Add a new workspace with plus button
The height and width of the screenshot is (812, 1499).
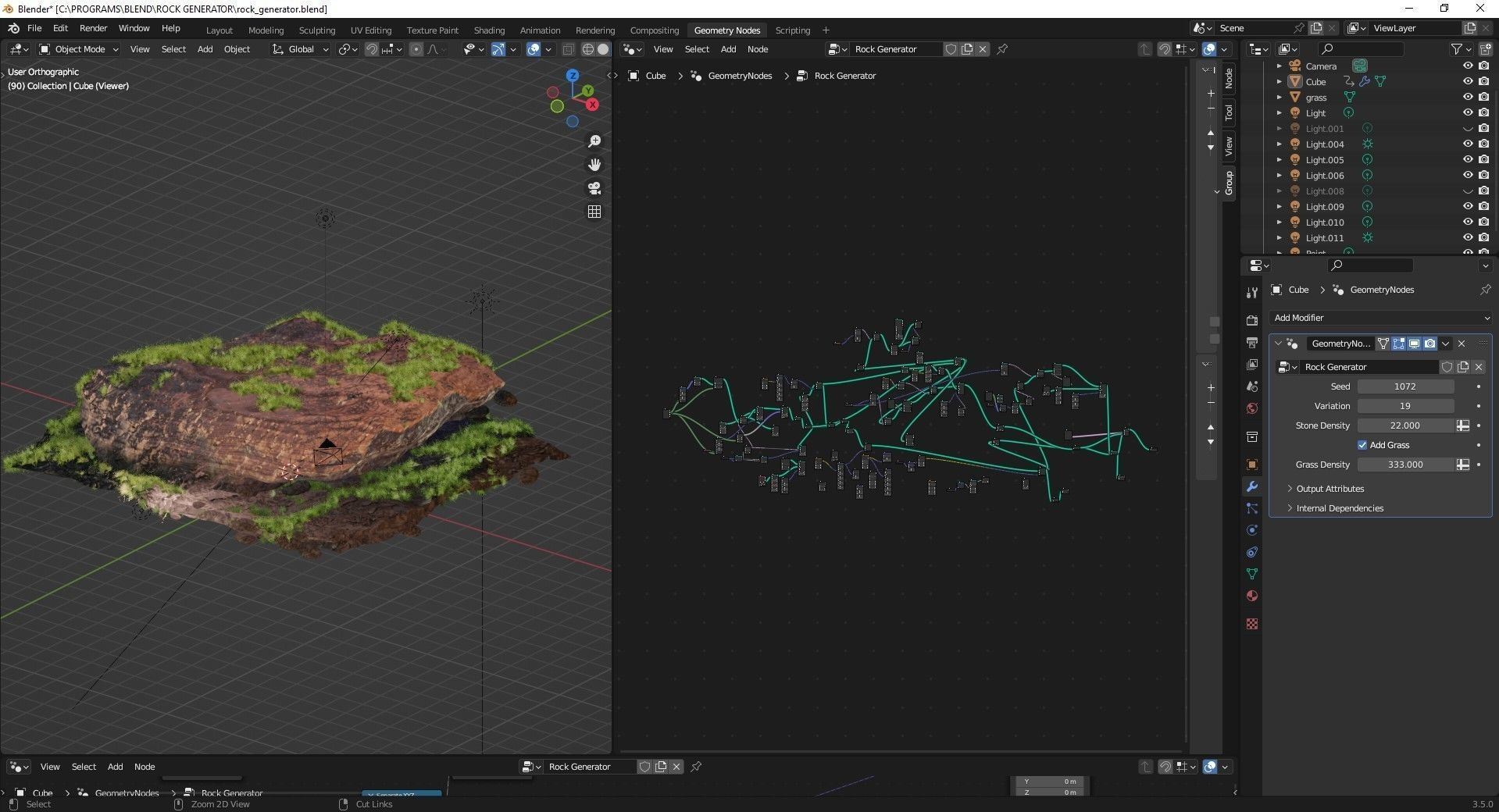point(826,30)
